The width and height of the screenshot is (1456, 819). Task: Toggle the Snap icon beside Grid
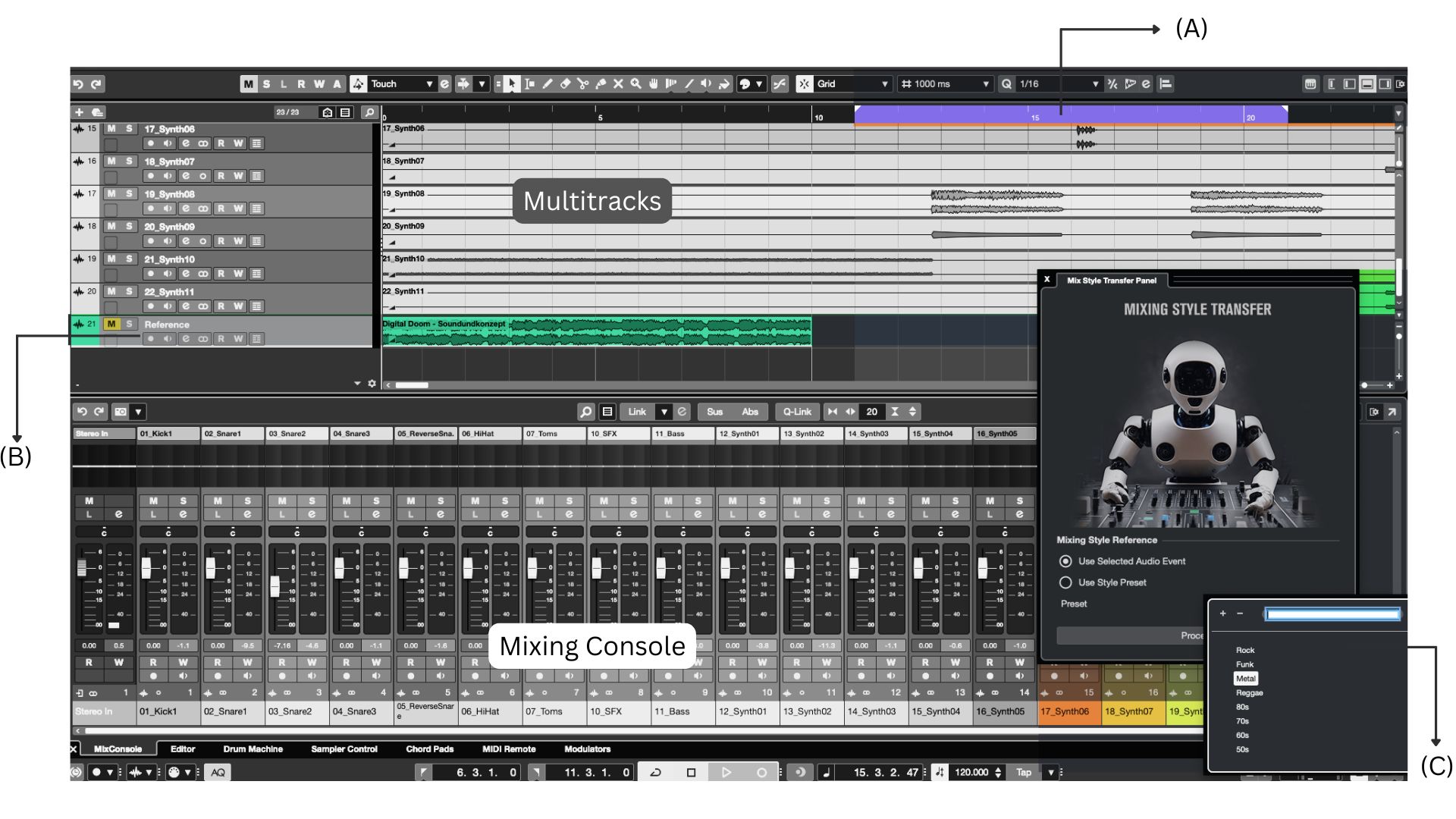click(805, 84)
